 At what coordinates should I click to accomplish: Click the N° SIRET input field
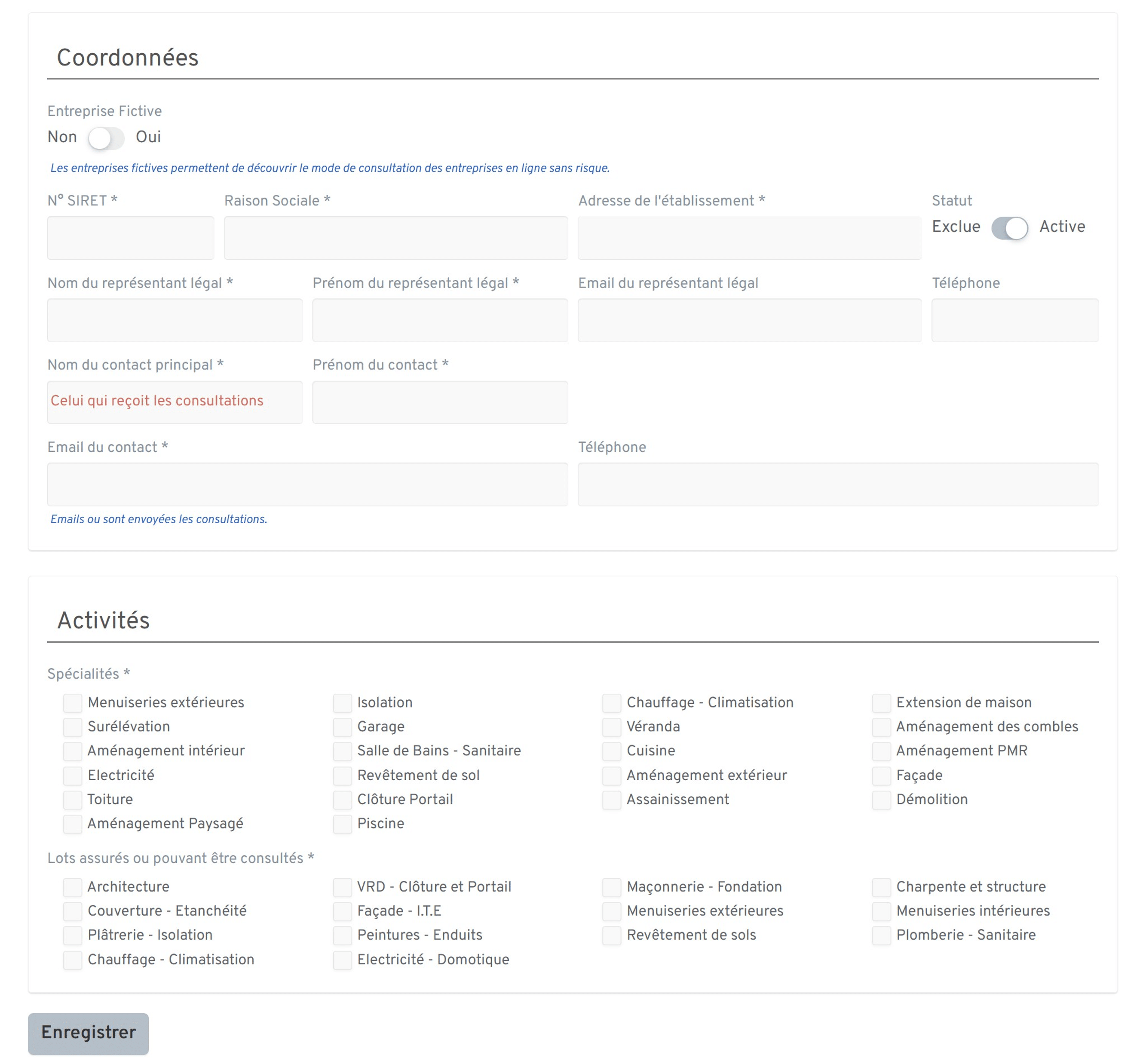131,238
